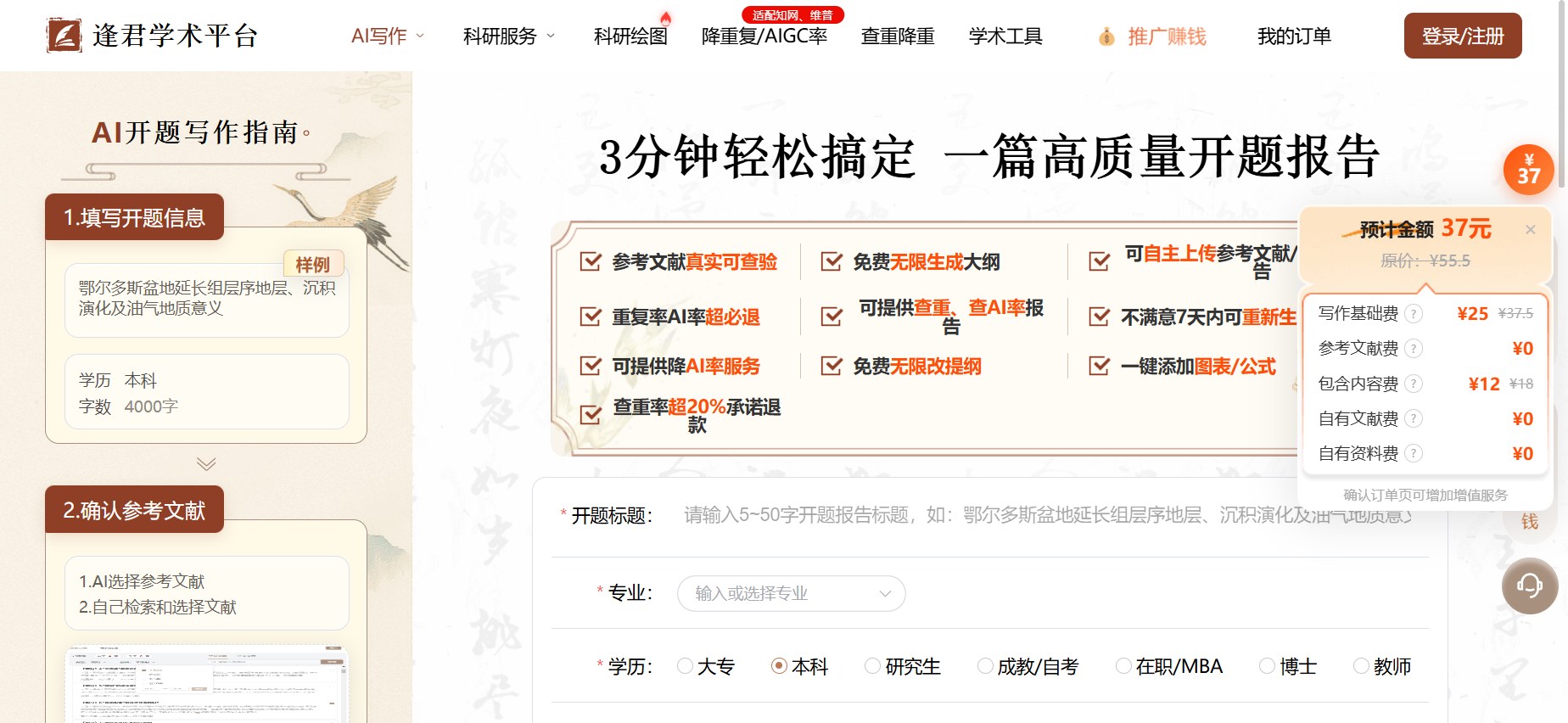Viewport: 1568px width, 723px height.
Task: Close the 预计金额 price panel
Action: coord(1531,229)
